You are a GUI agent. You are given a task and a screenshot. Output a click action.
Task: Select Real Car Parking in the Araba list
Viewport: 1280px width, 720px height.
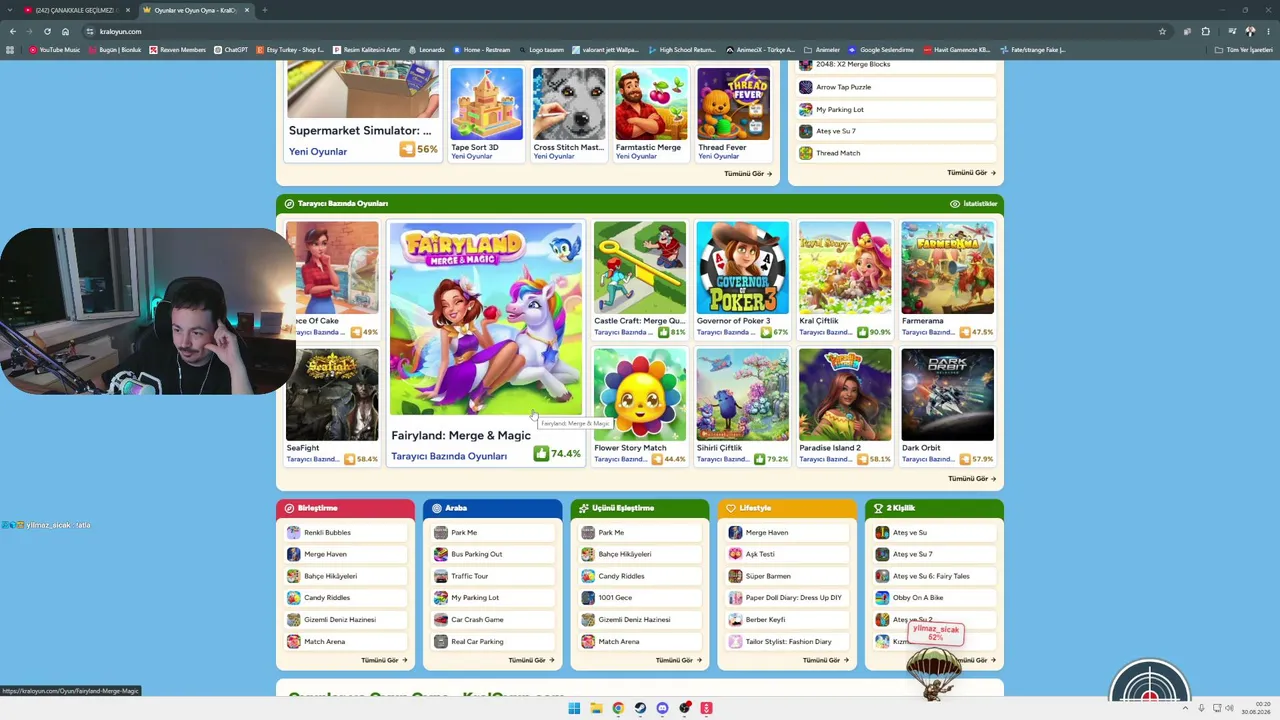pyautogui.click(x=492, y=642)
